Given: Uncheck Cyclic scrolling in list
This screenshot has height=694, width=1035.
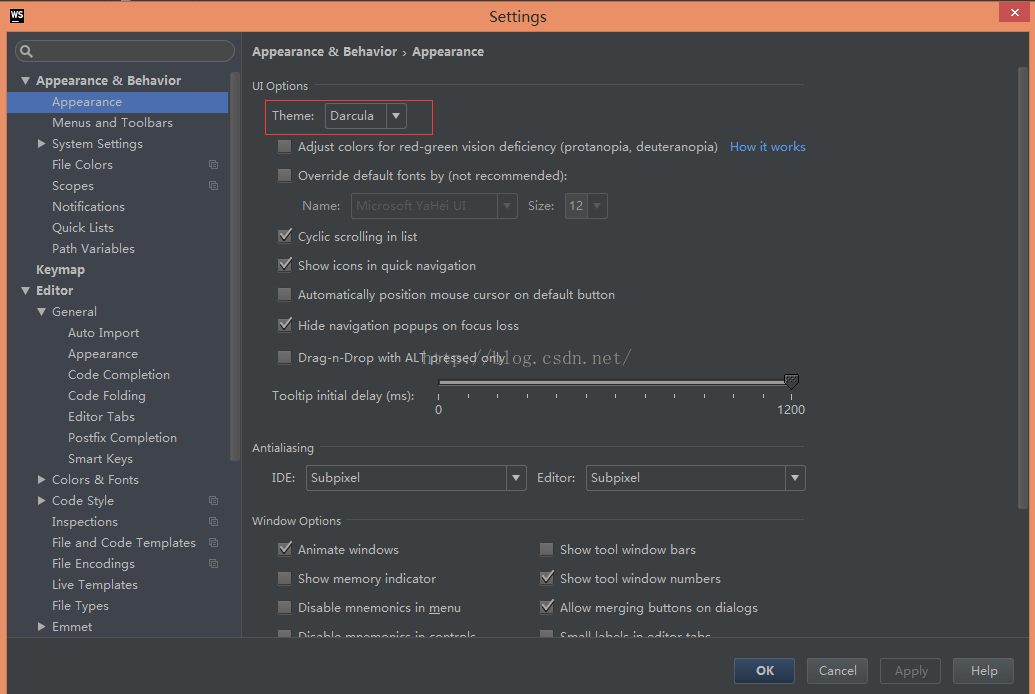Looking at the screenshot, I should pyautogui.click(x=284, y=236).
